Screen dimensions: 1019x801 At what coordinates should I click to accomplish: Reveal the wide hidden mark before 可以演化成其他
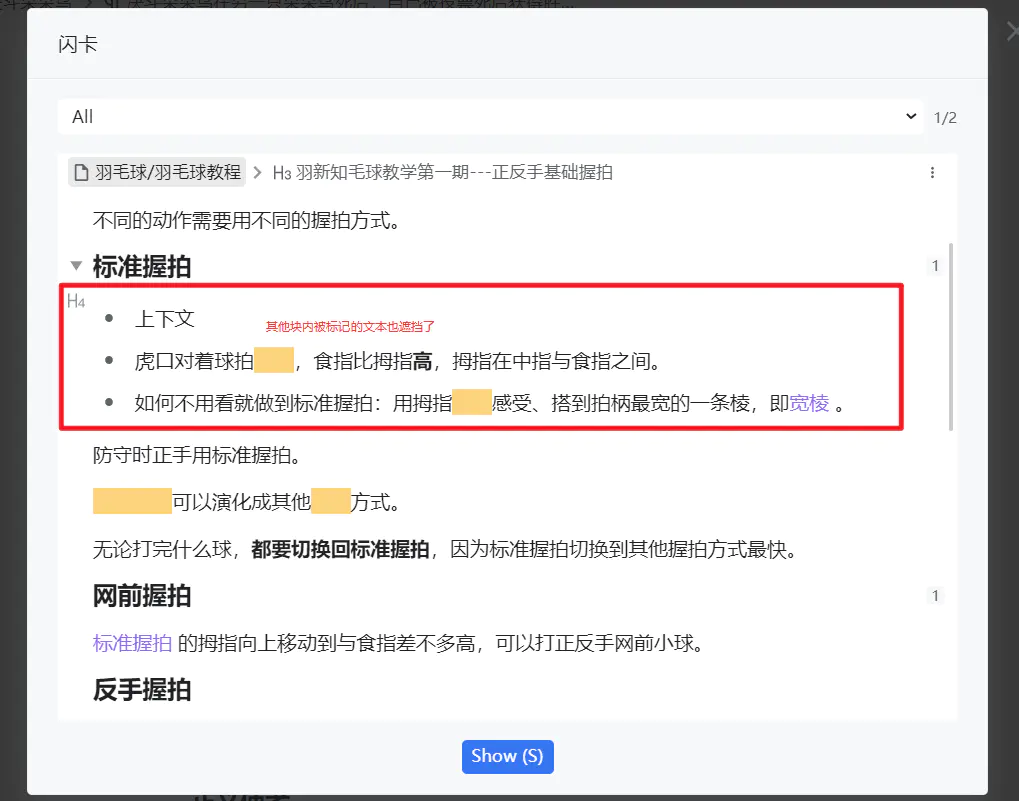[x=132, y=501]
